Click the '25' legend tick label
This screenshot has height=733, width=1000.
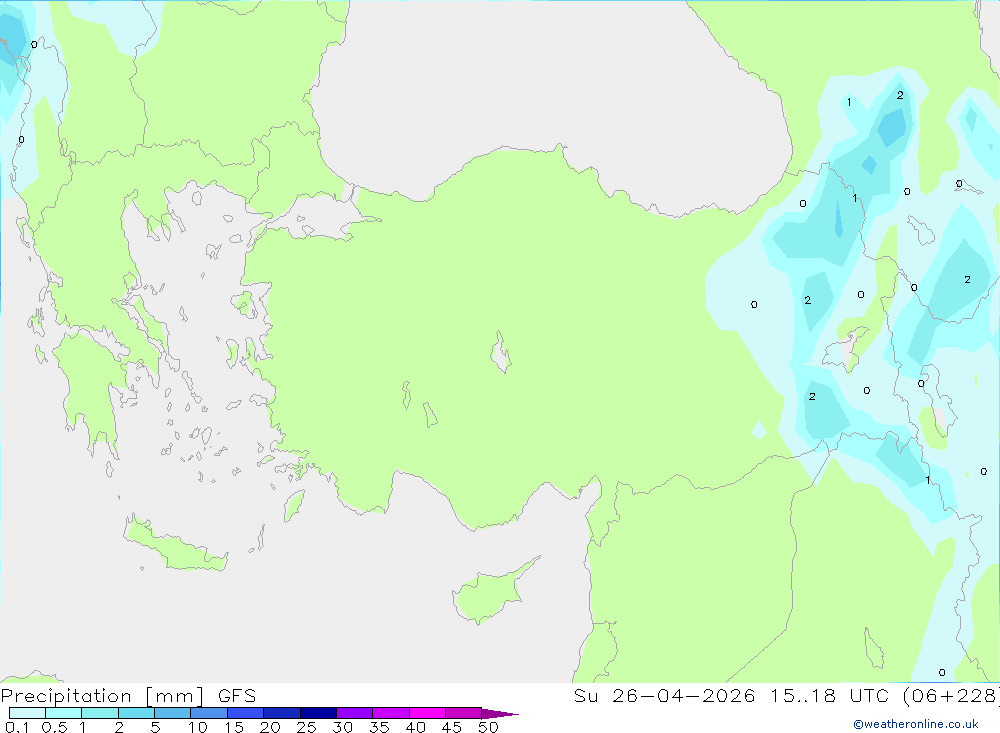coord(306,727)
